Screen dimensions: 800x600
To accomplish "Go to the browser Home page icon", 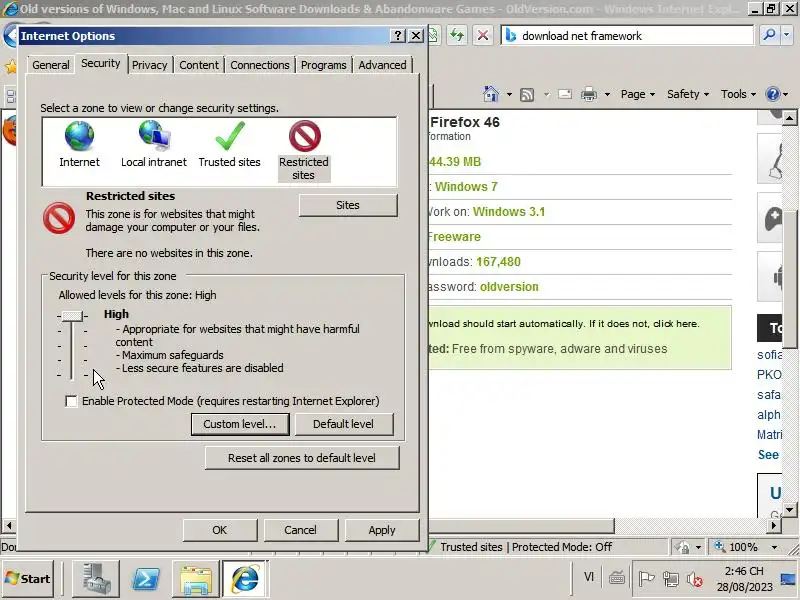I will pyautogui.click(x=491, y=94).
